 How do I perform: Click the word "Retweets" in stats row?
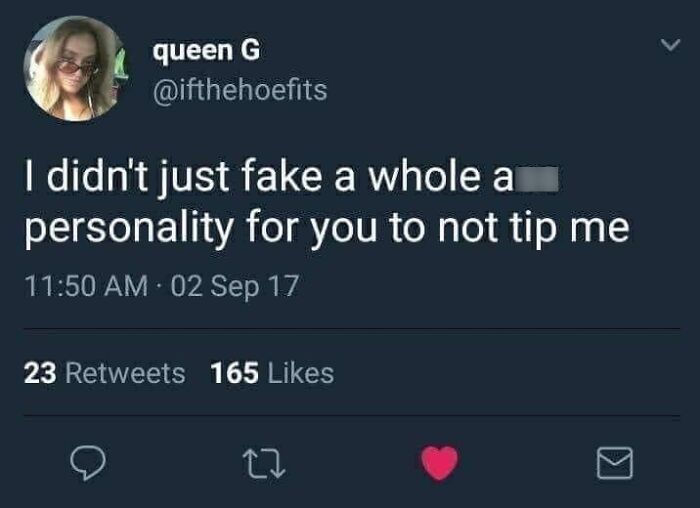(x=125, y=373)
